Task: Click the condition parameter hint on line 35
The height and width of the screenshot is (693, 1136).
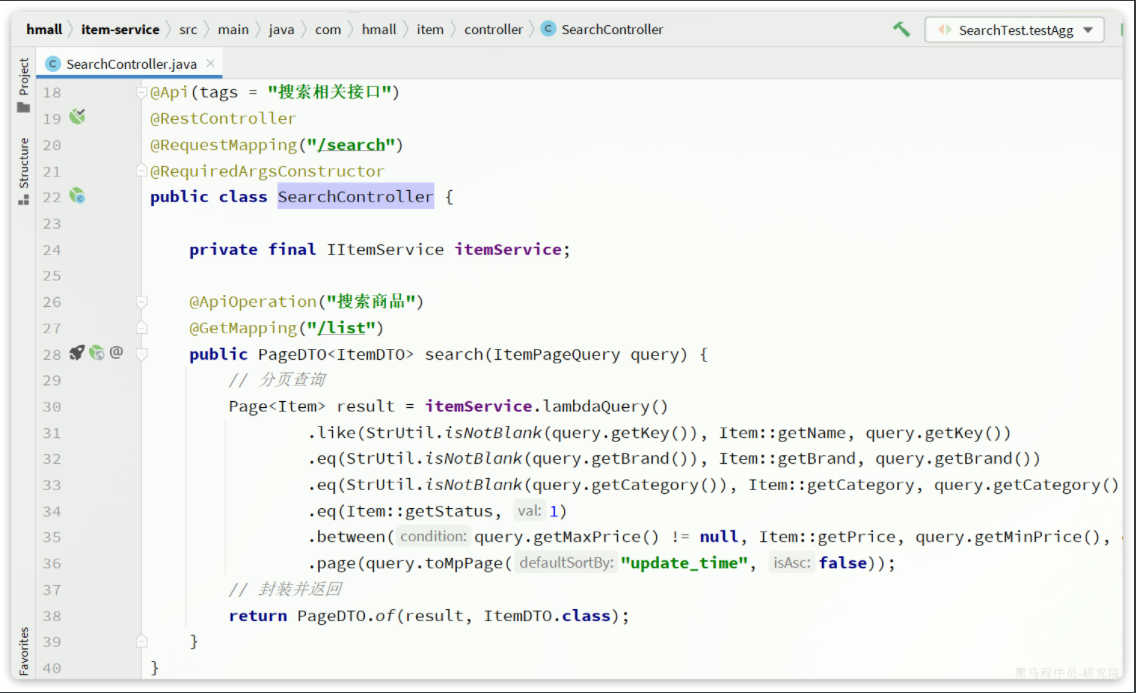Action: [433, 537]
